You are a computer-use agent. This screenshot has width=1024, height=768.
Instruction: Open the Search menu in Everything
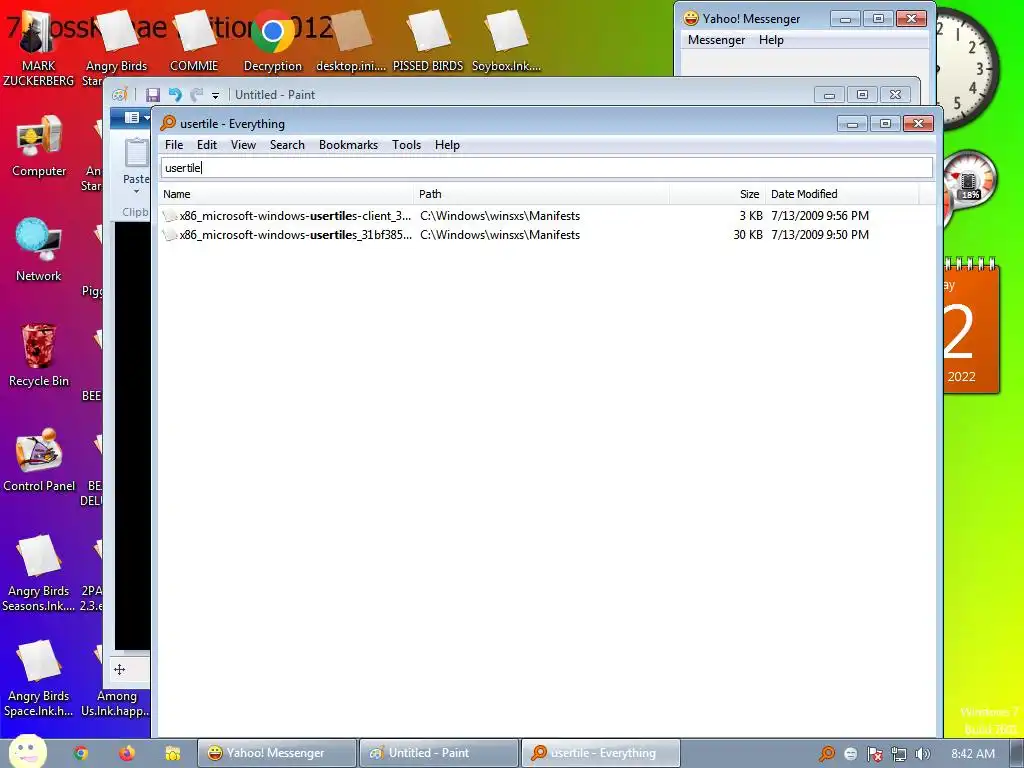287,145
